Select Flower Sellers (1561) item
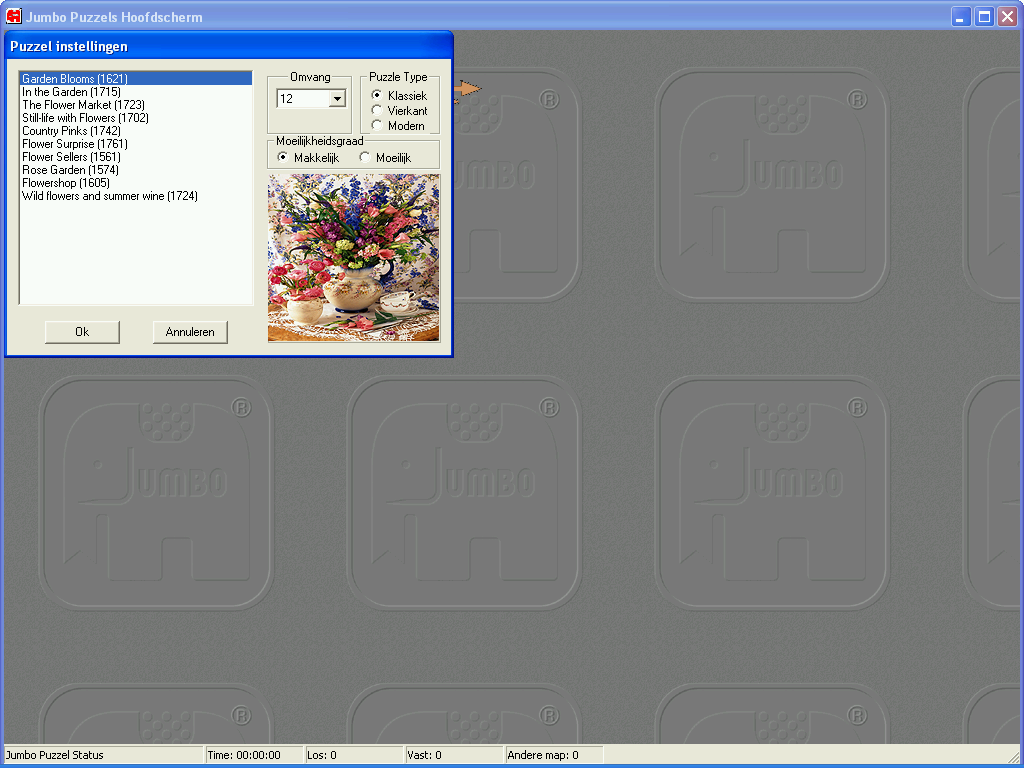 pyautogui.click(x=136, y=157)
